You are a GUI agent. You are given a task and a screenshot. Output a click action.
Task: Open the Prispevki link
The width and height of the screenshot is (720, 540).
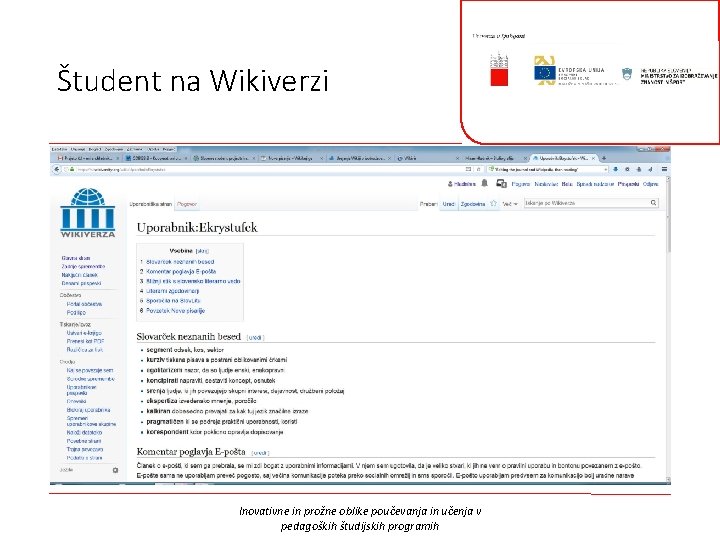[628, 184]
